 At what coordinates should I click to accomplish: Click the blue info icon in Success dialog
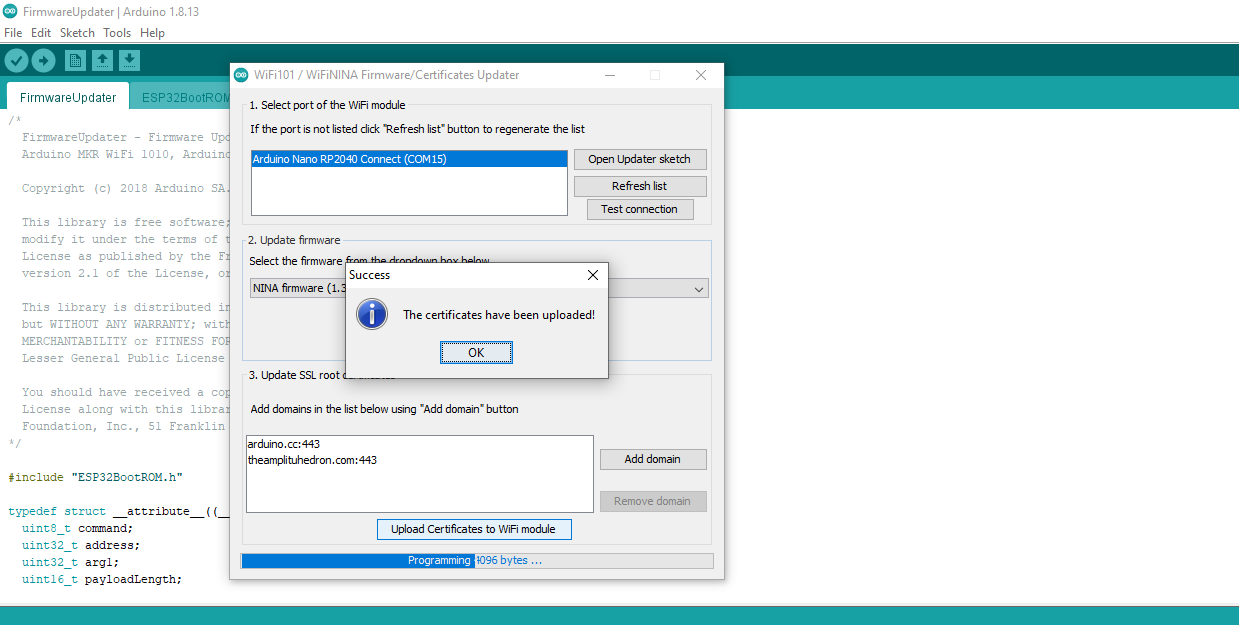tap(372, 315)
